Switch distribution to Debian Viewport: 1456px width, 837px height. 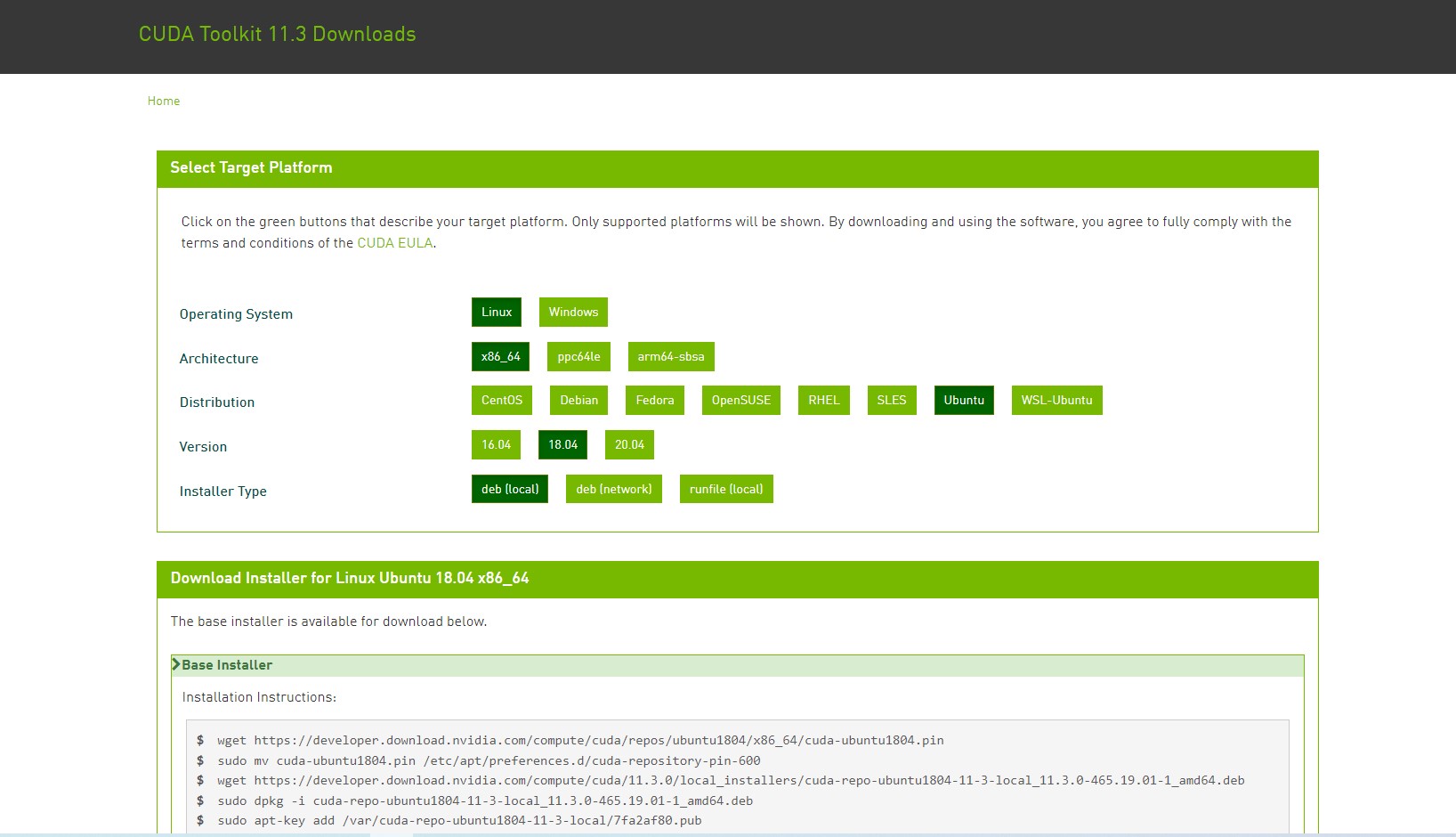(578, 400)
